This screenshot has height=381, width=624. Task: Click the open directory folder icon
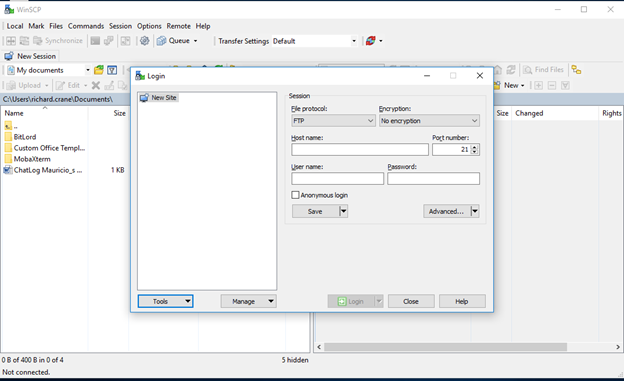pos(99,70)
